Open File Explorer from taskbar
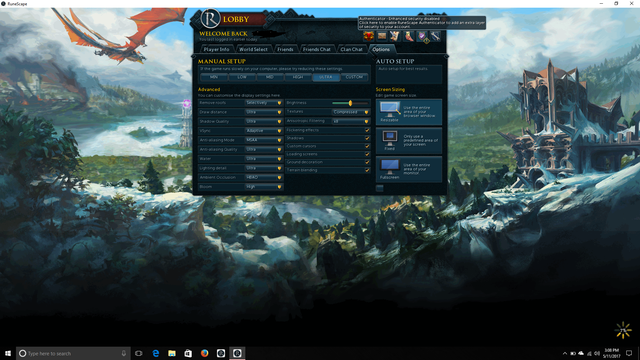 tap(172, 353)
